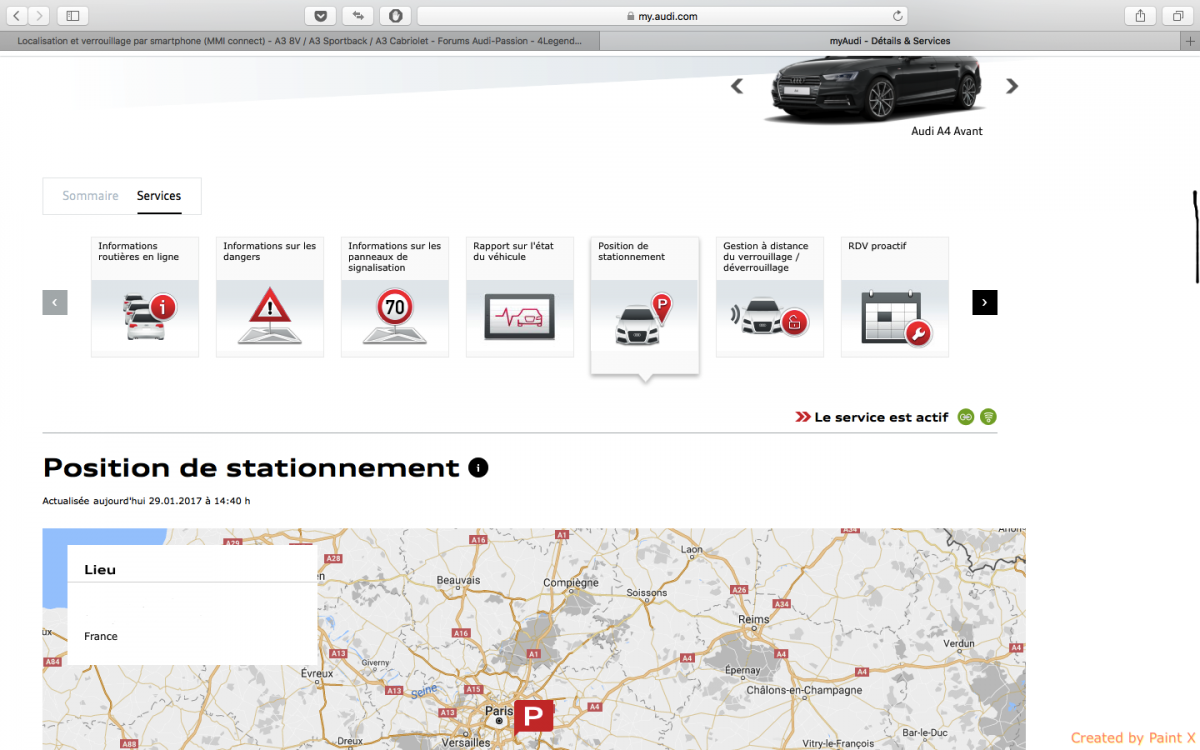Select the Services tab
The height and width of the screenshot is (750, 1200).
point(159,196)
